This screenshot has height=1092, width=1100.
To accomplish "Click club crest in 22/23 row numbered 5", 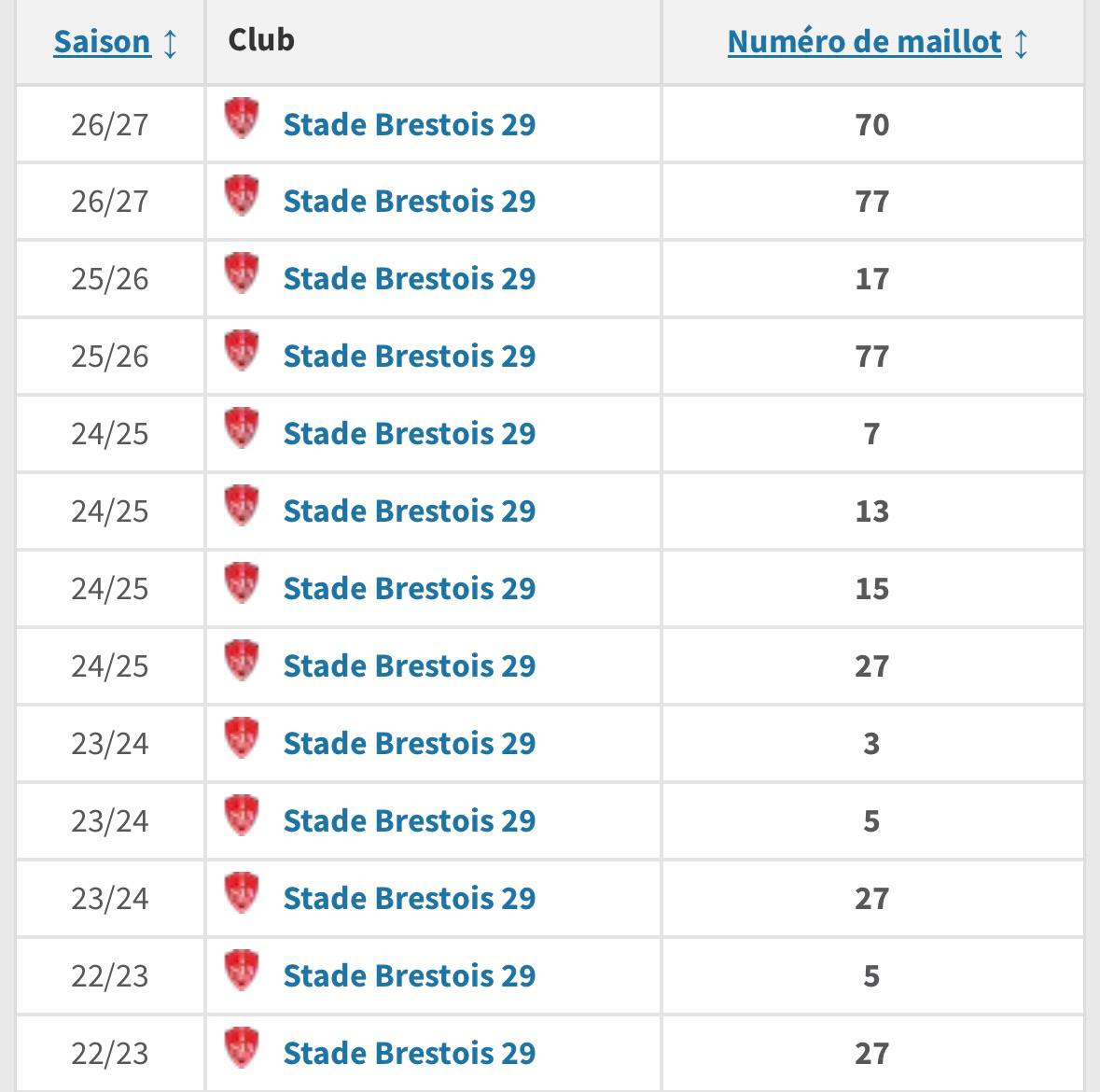I will [242, 971].
